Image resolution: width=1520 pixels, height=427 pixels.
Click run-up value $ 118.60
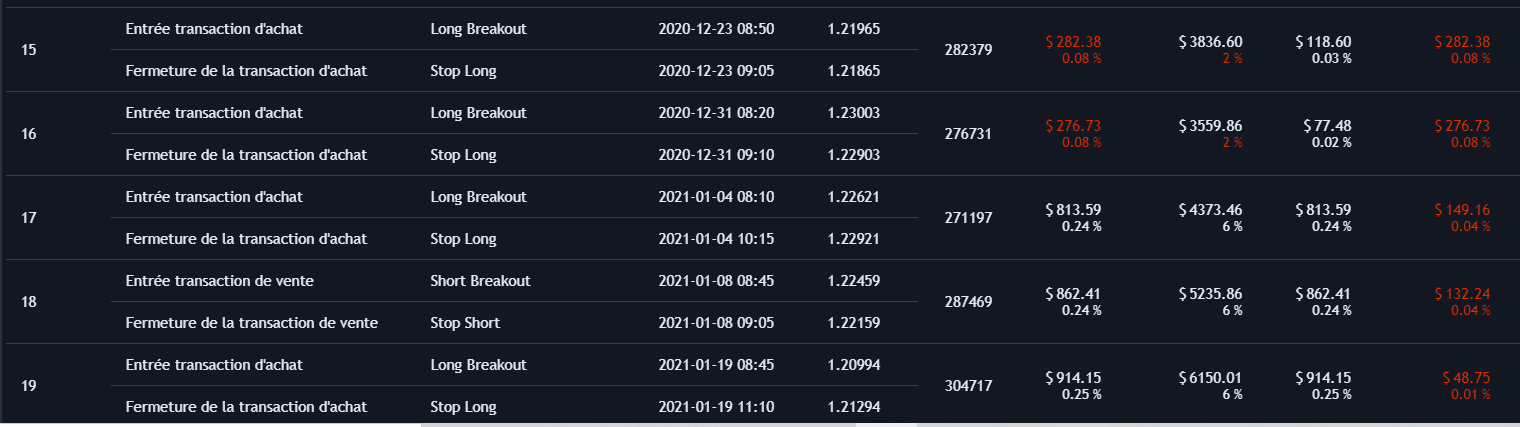pyautogui.click(x=1323, y=42)
